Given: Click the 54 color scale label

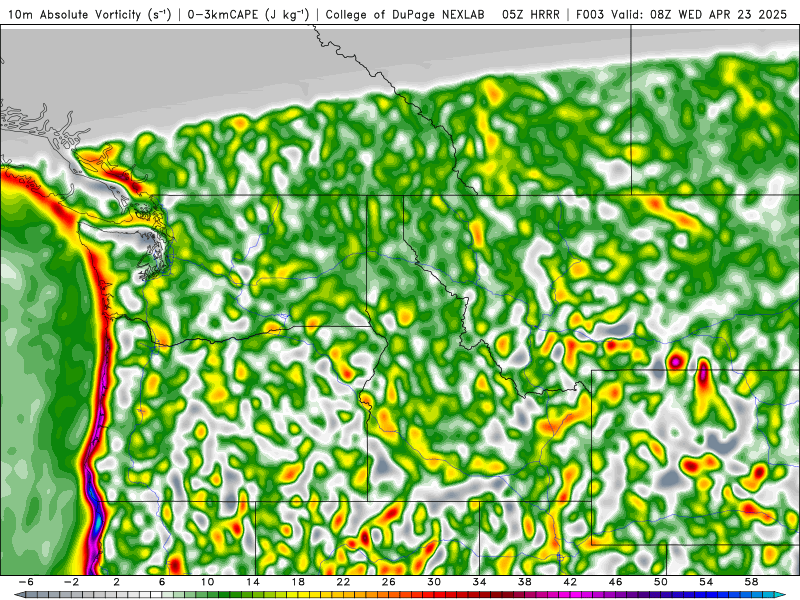Looking at the screenshot, I should 706,582.
